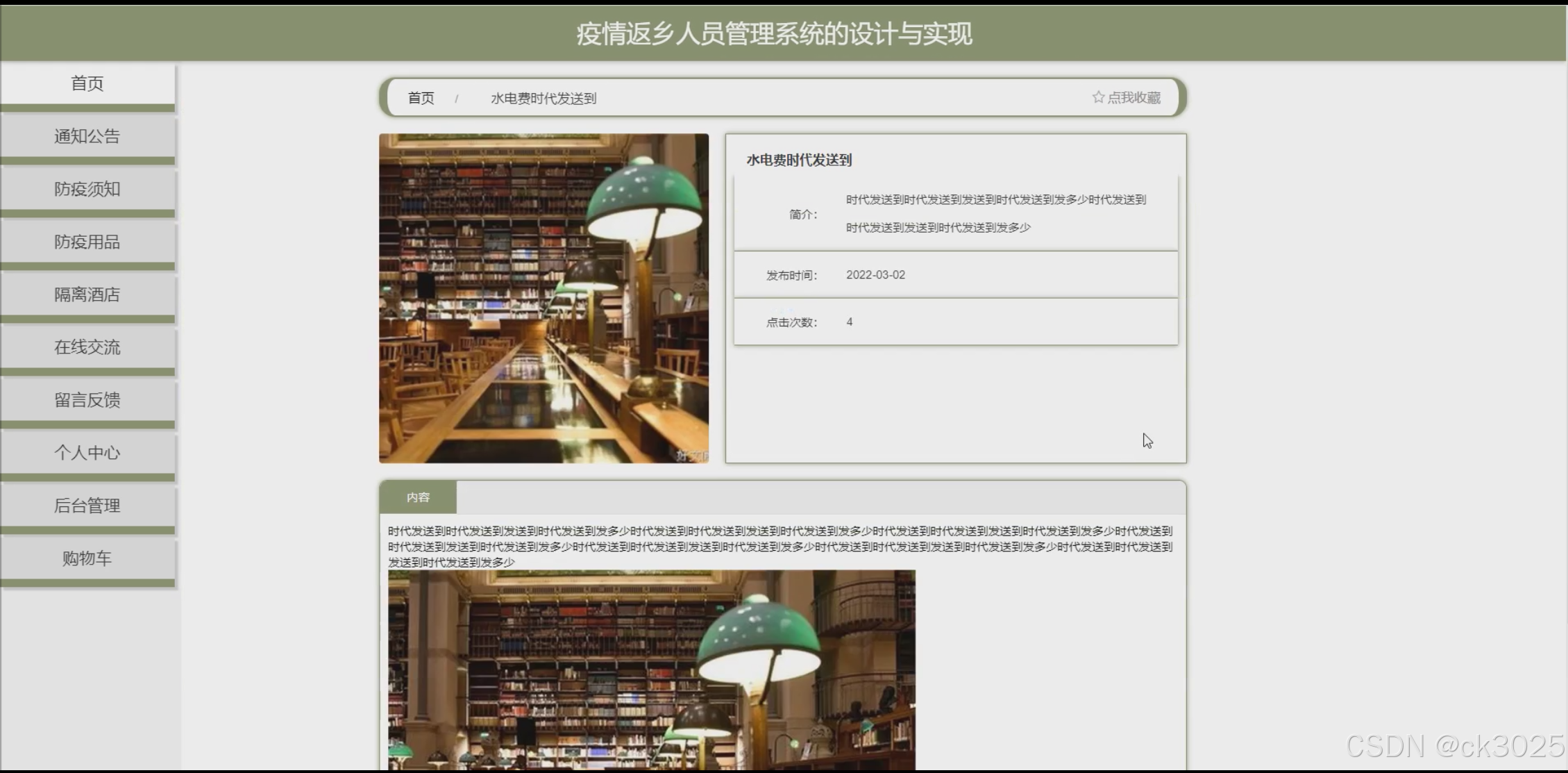Click the site title header banner

pyautogui.click(x=774, y=33)
